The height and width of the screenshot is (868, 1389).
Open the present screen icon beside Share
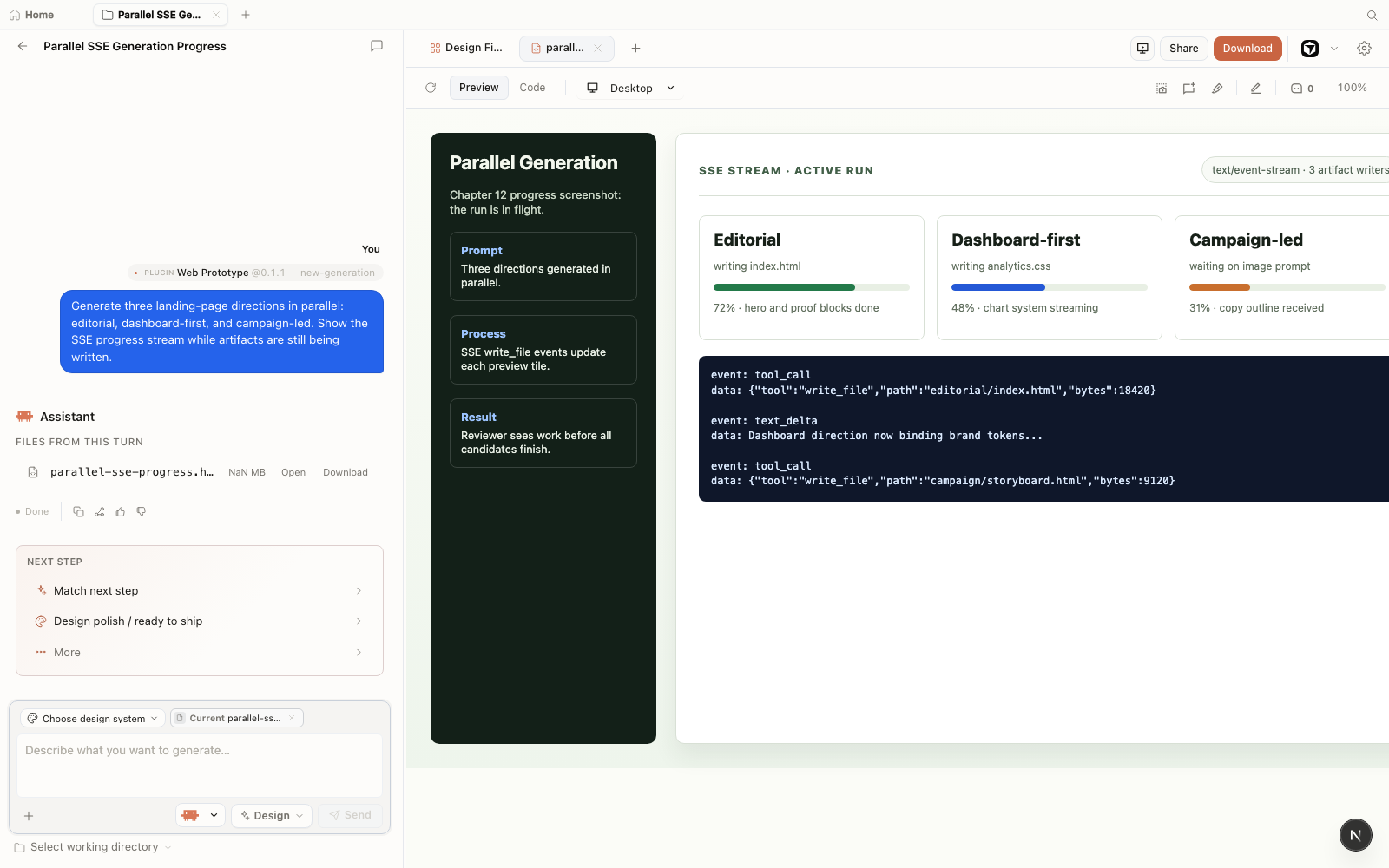pos(1142,49)
